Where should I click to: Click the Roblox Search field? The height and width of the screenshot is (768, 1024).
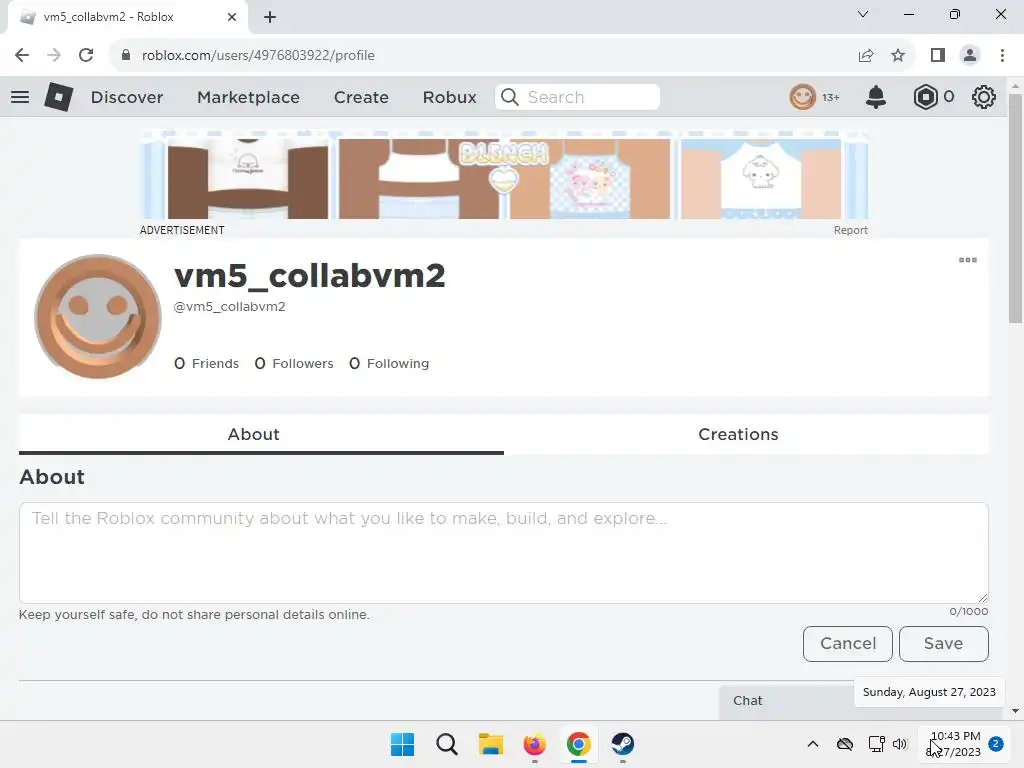pos(577,97)
